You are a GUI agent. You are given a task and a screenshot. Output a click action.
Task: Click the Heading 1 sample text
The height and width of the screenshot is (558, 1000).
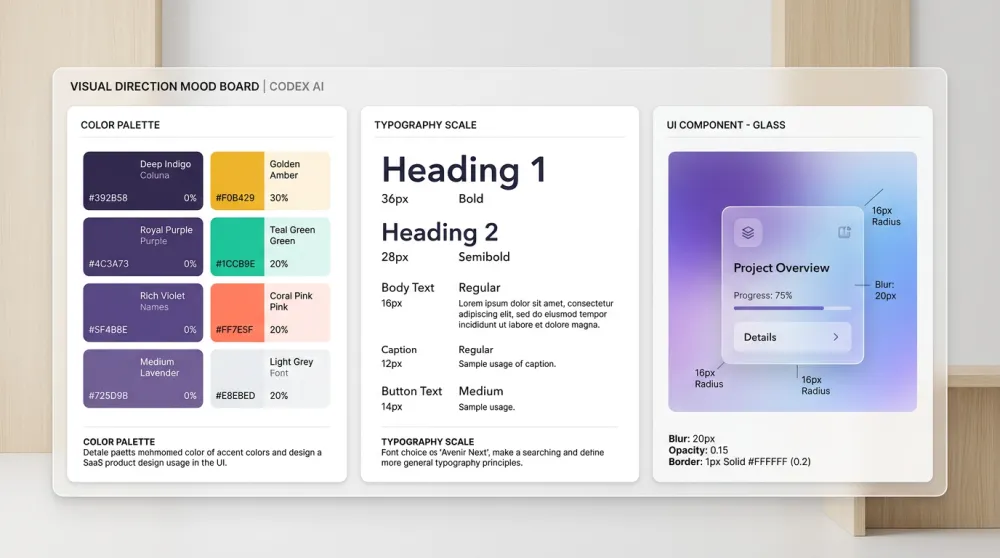point(464,170)
